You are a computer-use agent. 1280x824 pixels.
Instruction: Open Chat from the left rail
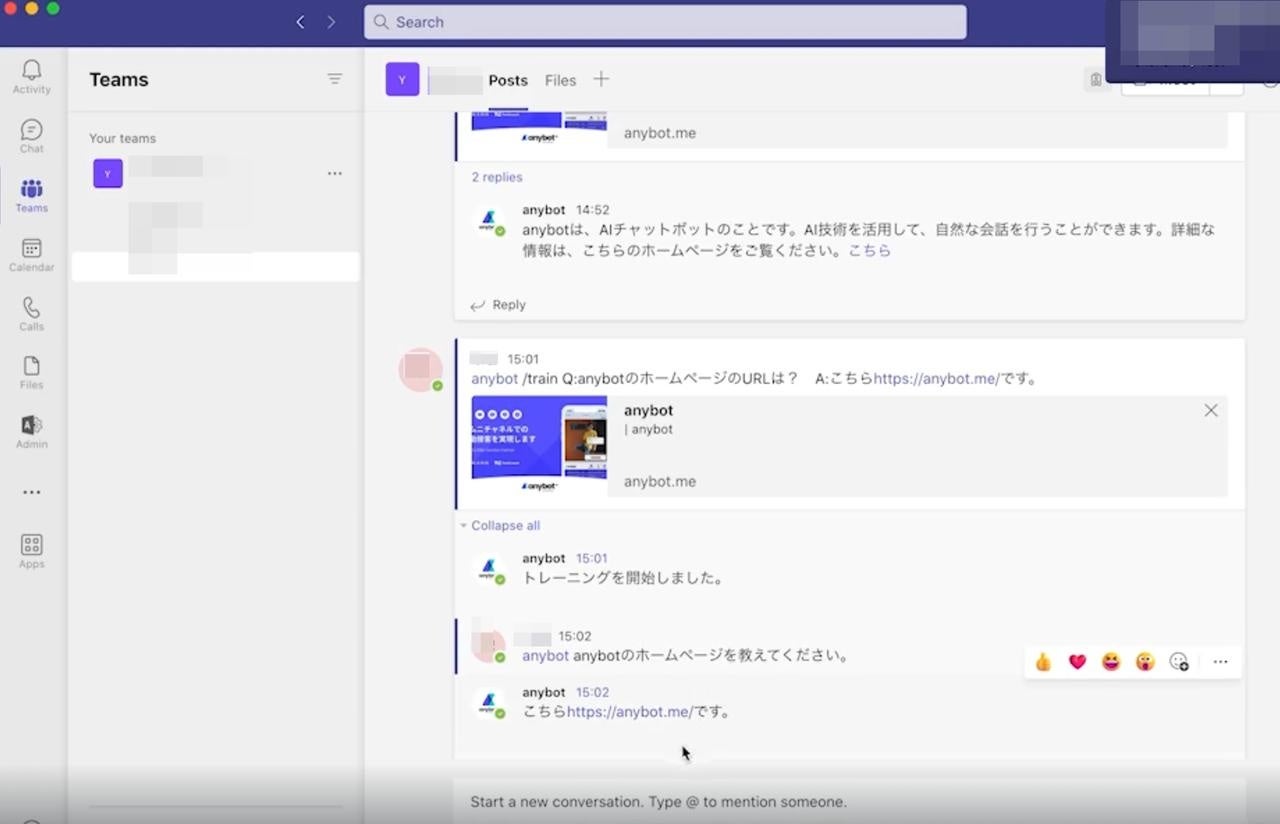click(x=31, y=136)
